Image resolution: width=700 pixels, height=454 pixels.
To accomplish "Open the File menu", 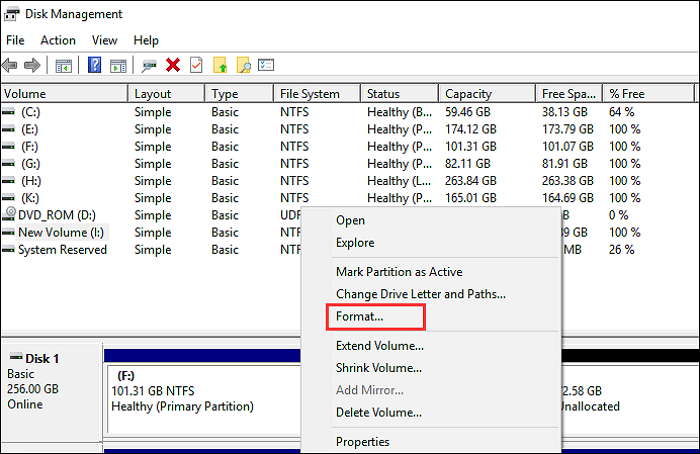I will [x=15, y=40].
